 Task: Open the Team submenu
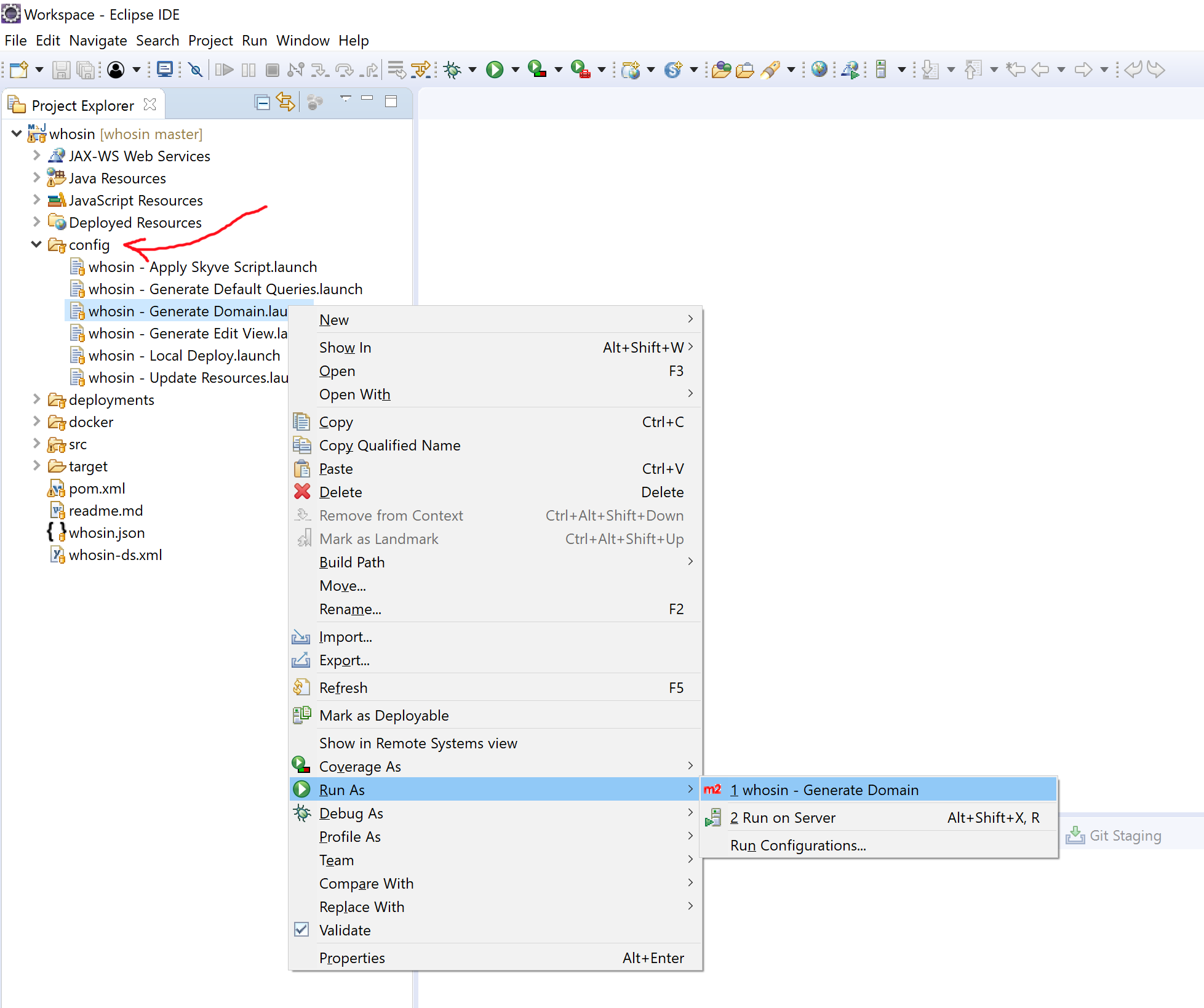tap(495, 860)
